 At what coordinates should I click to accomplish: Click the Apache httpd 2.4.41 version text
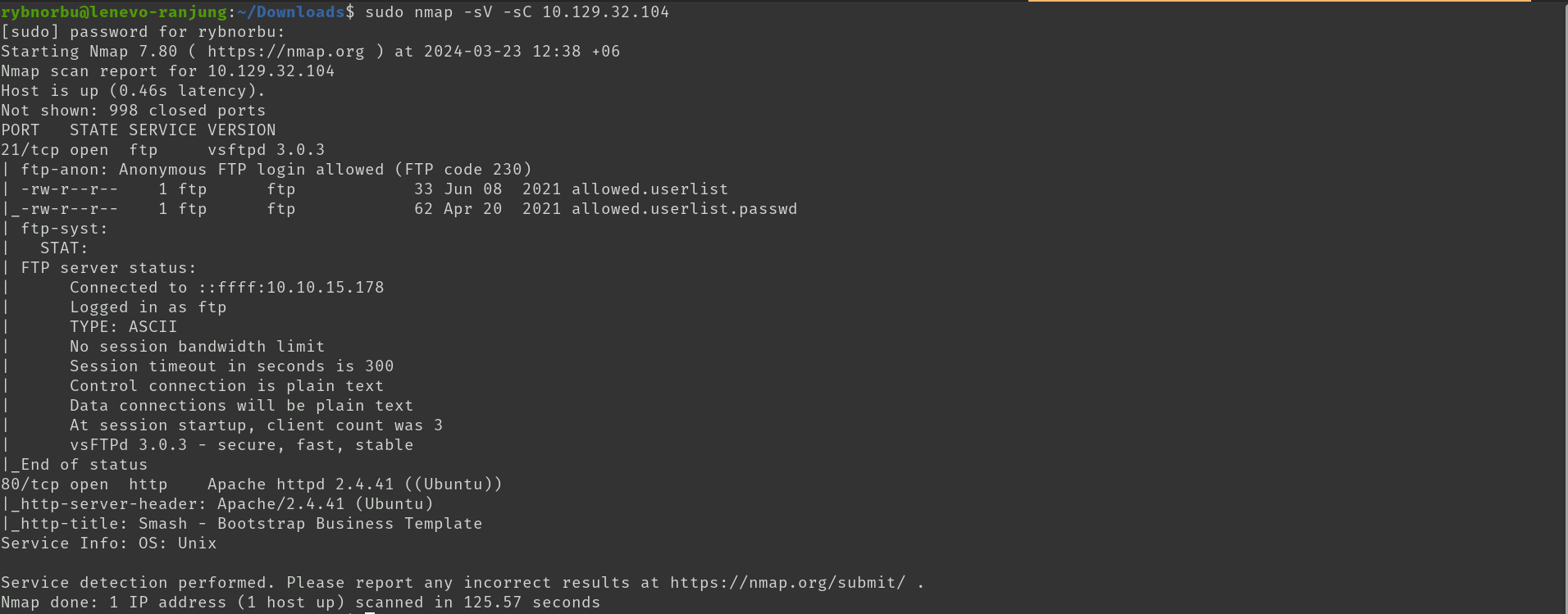point(300,484)
